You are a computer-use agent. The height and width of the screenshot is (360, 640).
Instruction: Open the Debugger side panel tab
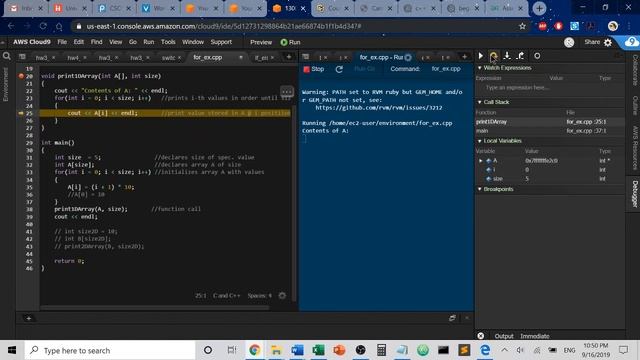635,194
